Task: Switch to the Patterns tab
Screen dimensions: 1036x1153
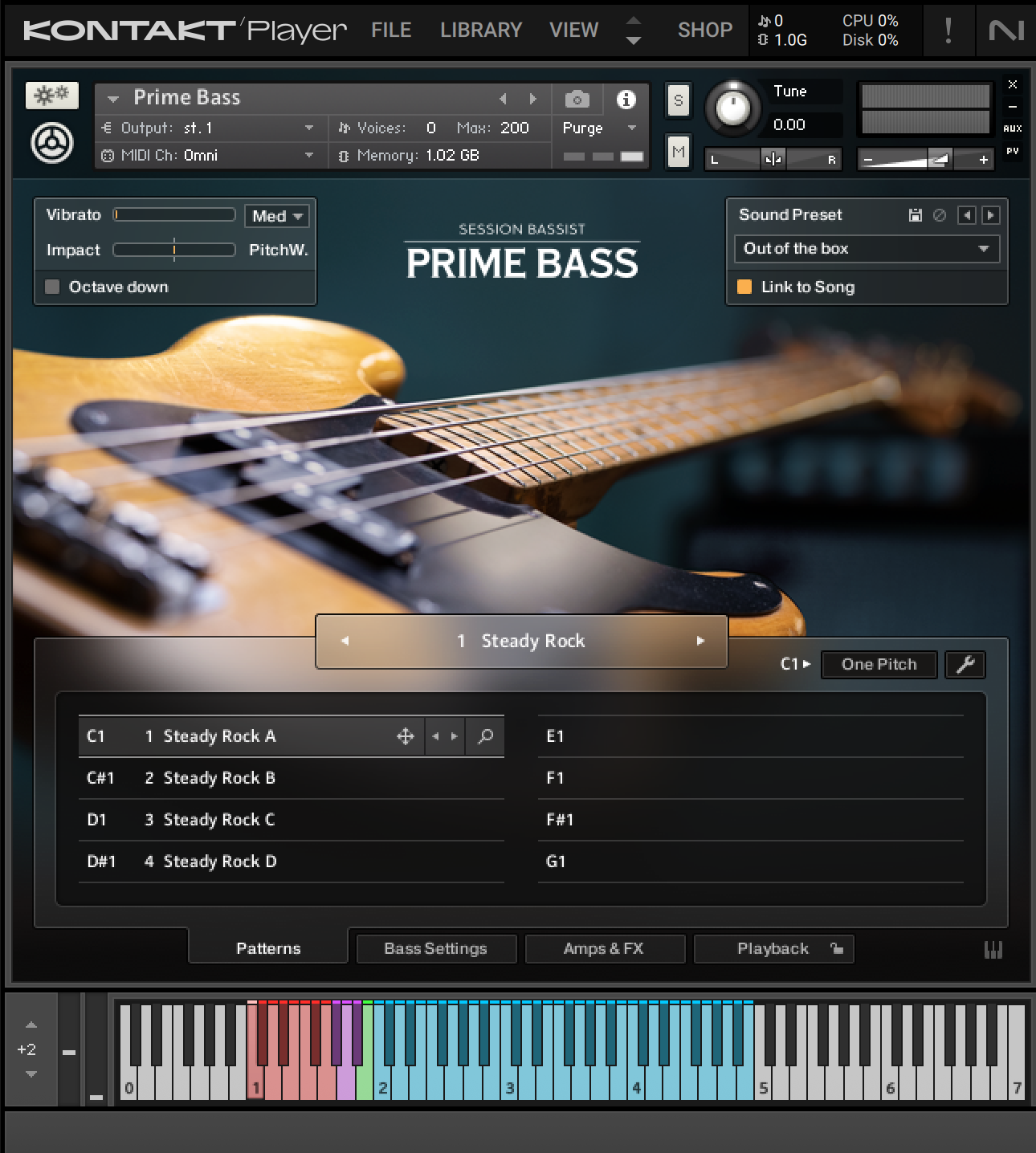Action: click(x=268, y=948)
